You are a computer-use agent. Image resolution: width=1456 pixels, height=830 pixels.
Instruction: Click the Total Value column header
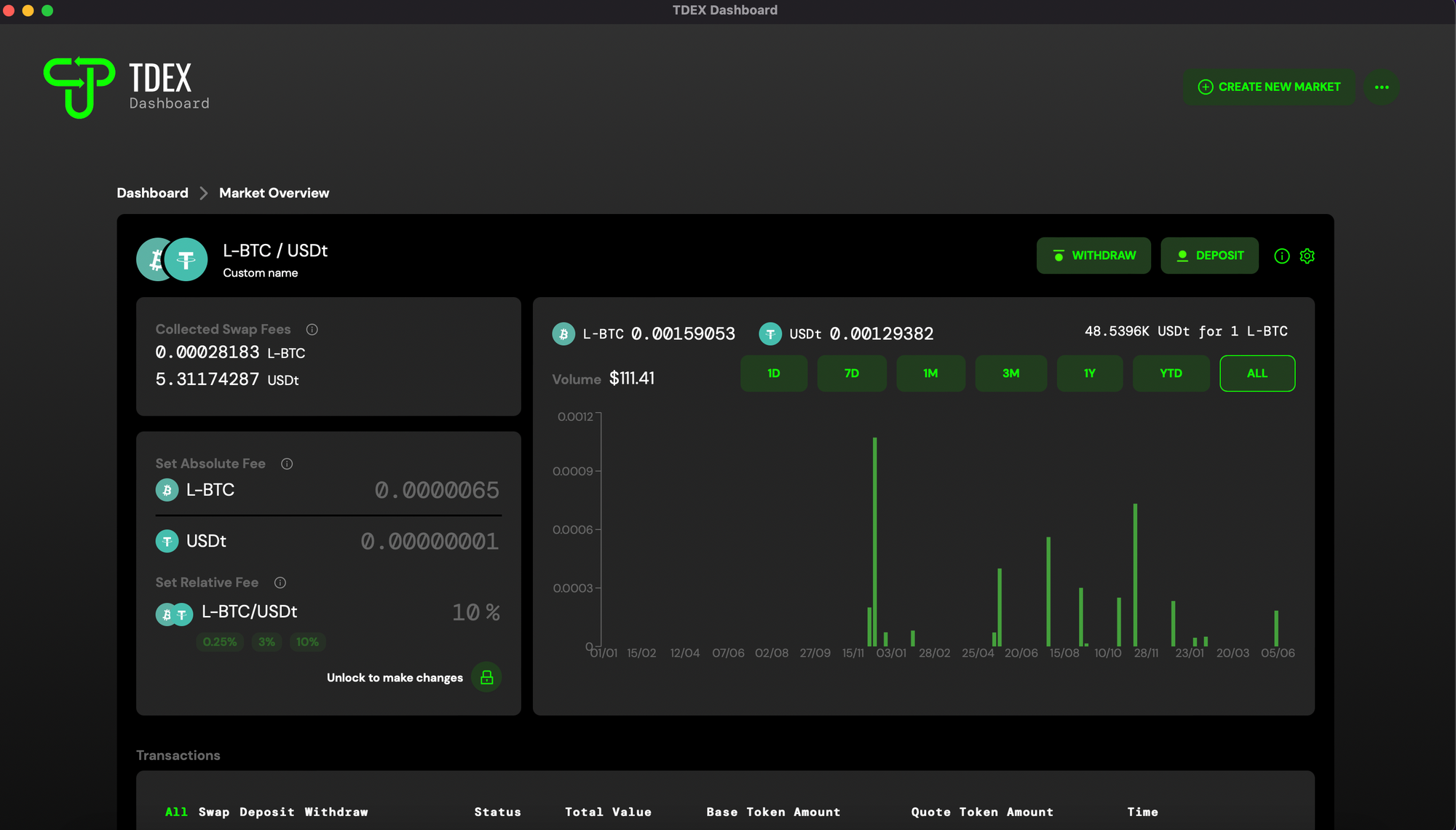[609, 813]
